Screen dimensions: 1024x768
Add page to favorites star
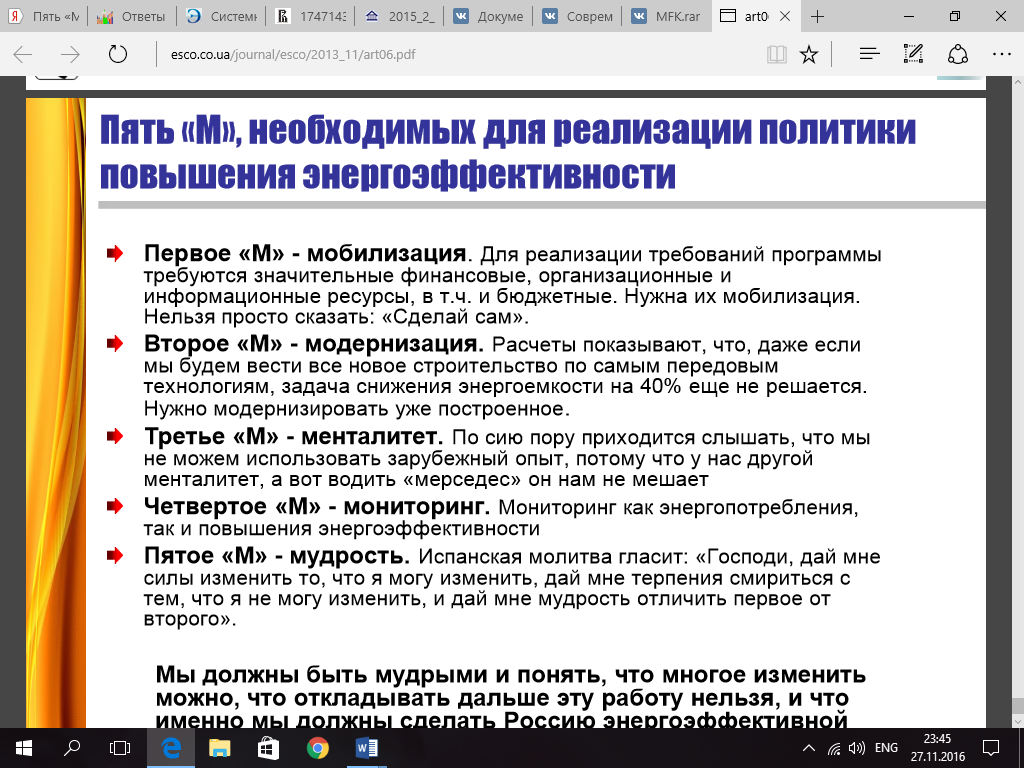click(x=808, y=54)
